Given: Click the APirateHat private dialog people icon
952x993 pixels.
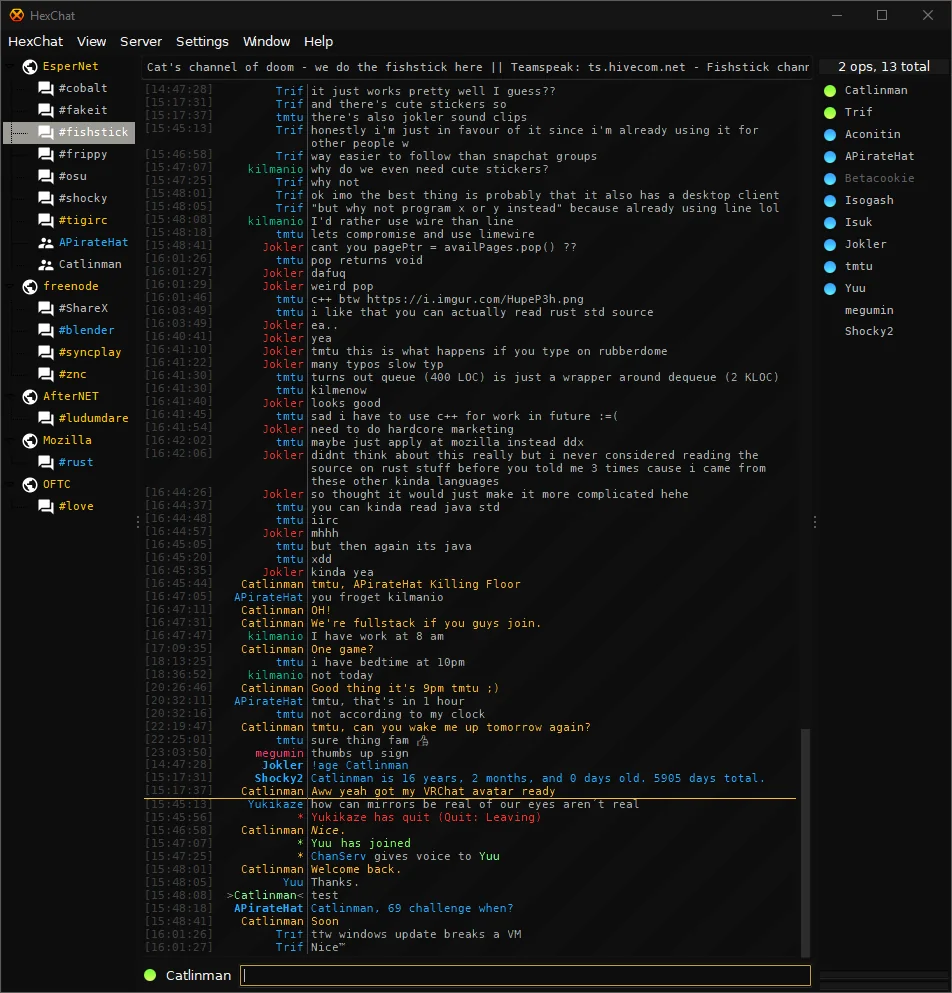Looking at the screenshot, I should 46,243.
